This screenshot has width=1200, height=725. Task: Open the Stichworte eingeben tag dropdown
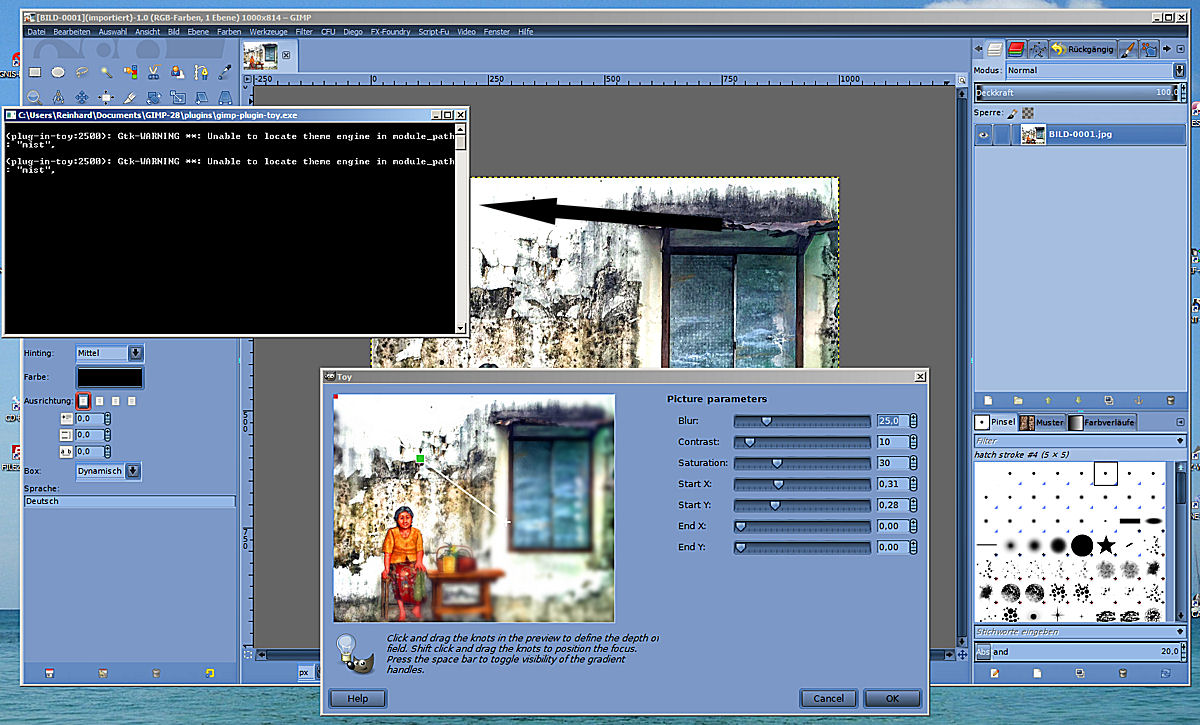[x=1180, y=632]
